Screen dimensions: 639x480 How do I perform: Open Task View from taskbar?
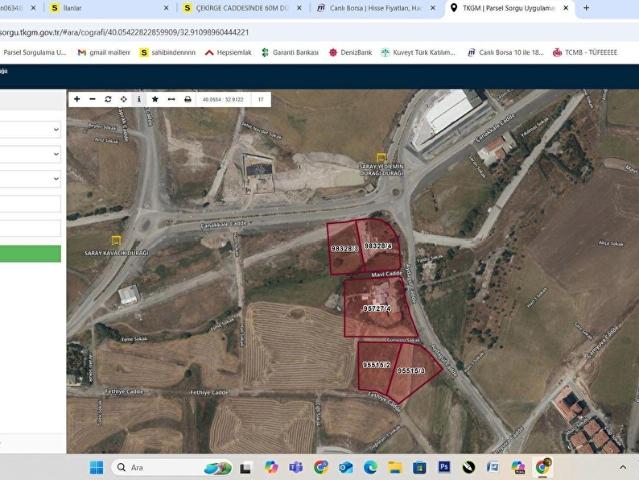point(245,468)
